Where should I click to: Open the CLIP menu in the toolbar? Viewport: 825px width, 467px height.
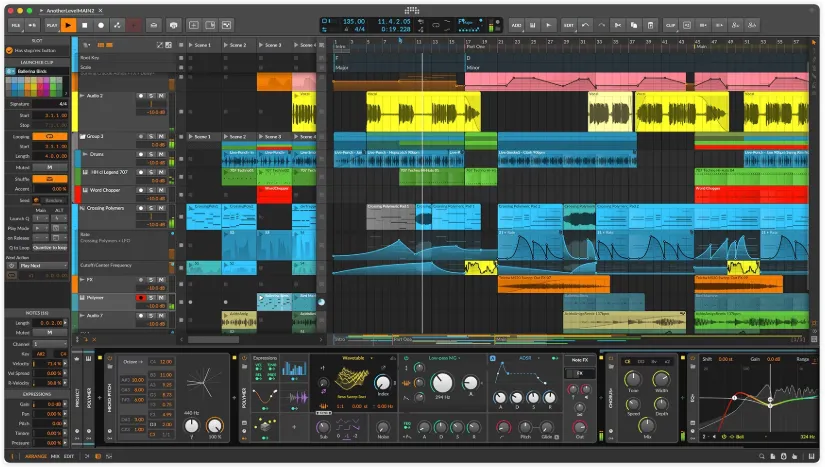[x=670, y=25]
